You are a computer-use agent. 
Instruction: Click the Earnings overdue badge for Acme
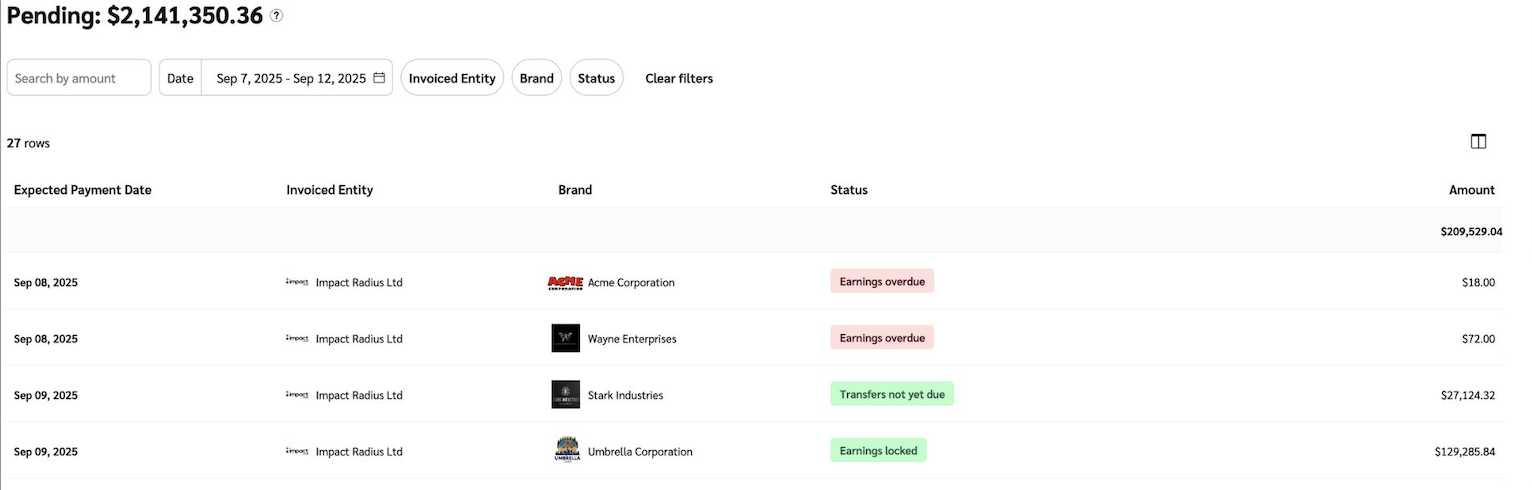pyautogui.click(x=882, y=282)
